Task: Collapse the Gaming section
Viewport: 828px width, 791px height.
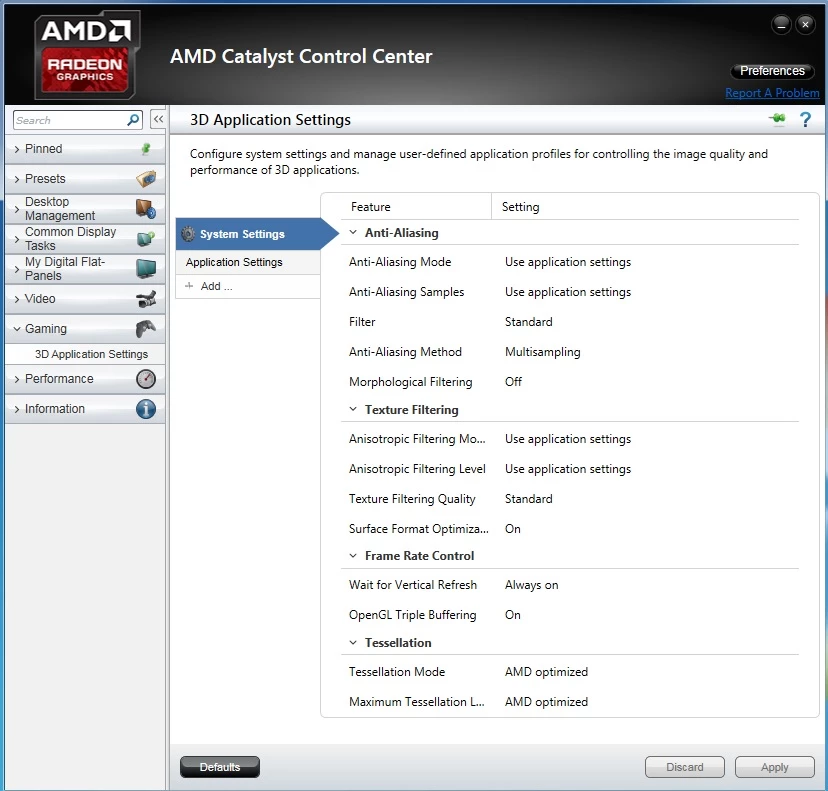Action: click(17, 328)
